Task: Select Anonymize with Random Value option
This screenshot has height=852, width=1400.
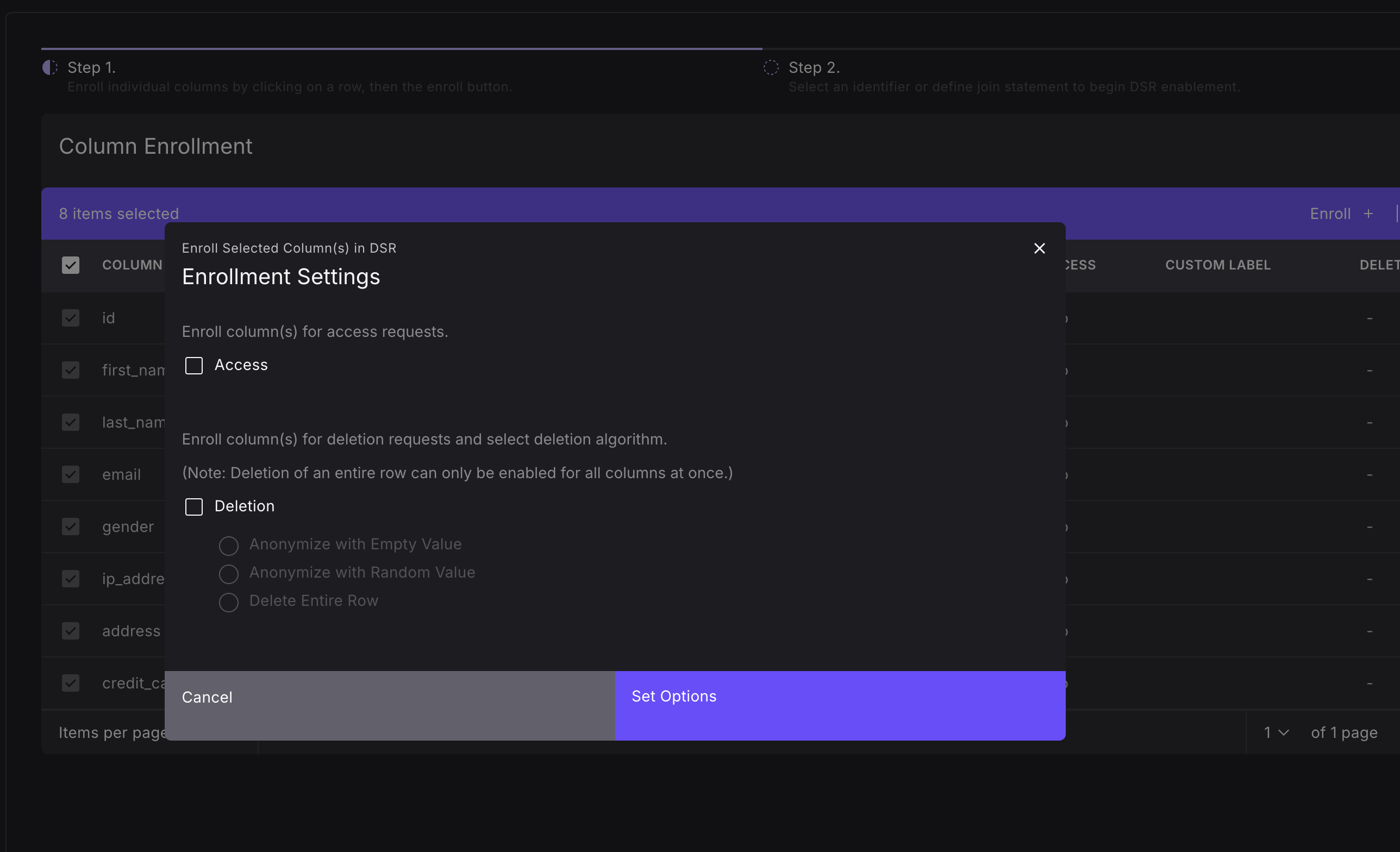Action: coord(228,574)
